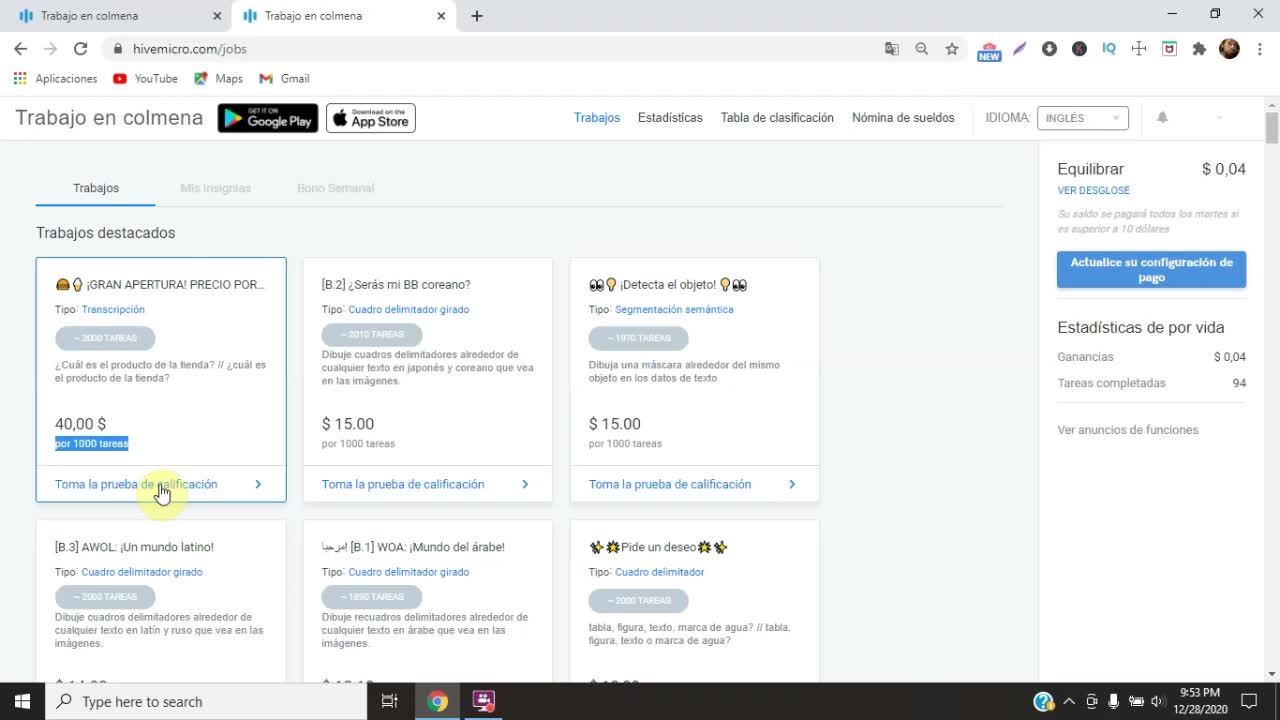1280x720 pixels.
Task: Close the first Trabajo en colmena tab
Action: [217, 16]
